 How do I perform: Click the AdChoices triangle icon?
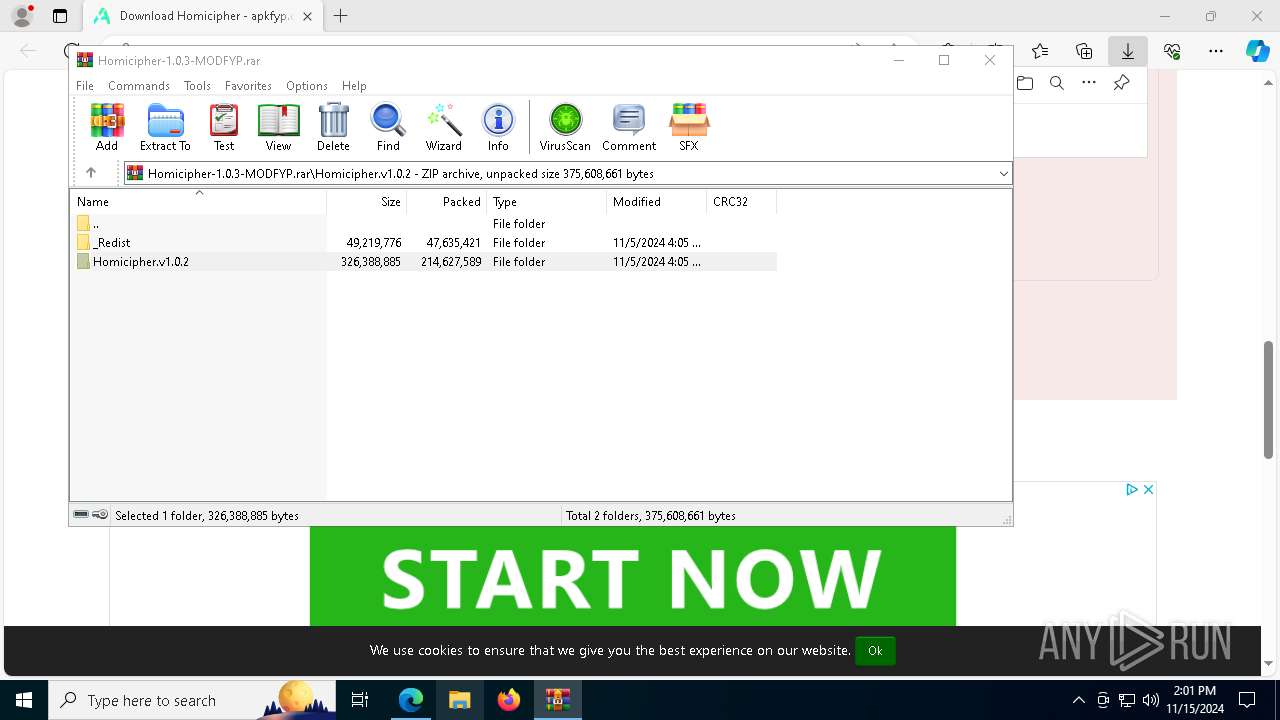[1132, 489]
